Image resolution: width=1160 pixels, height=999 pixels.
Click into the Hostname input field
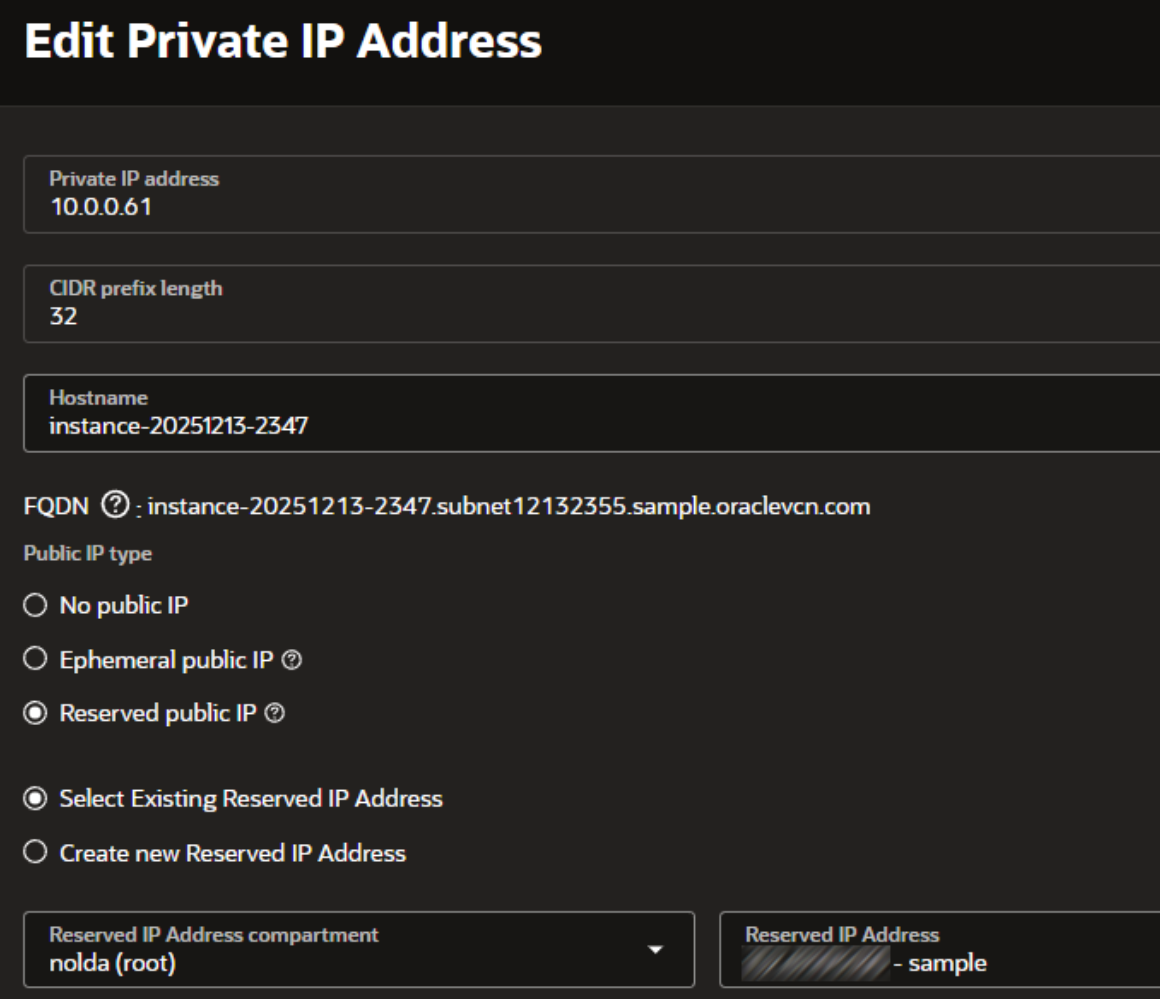click(592, 413)
